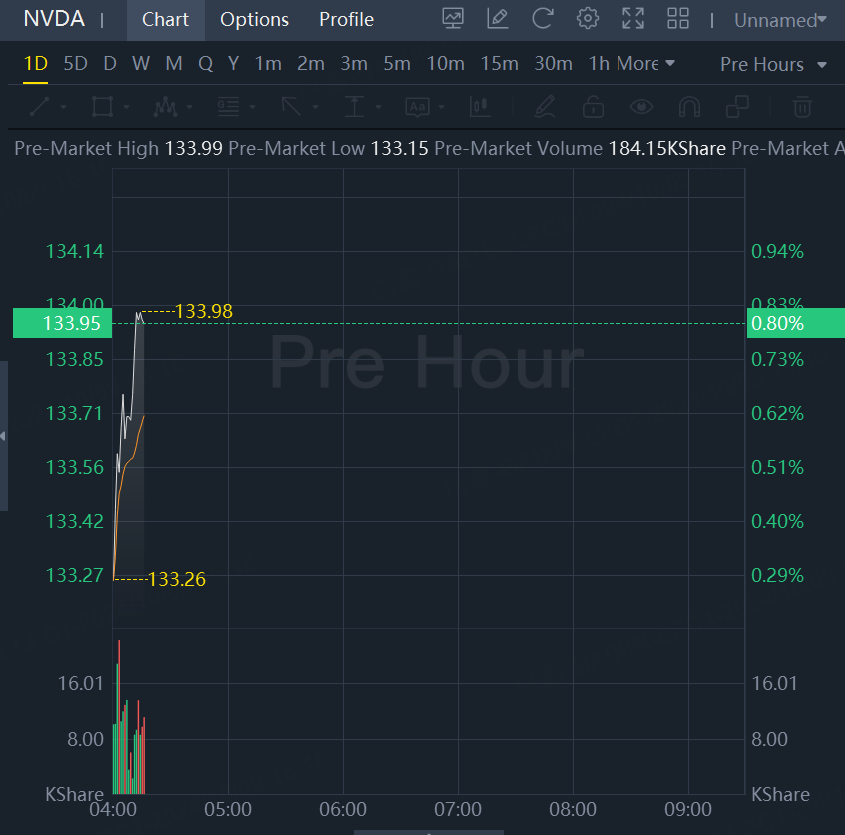845x835 pixels.
Task: Expand the wave pattern tool dropdown arrow
Action: pyautogui.click(x=190, y=107)
